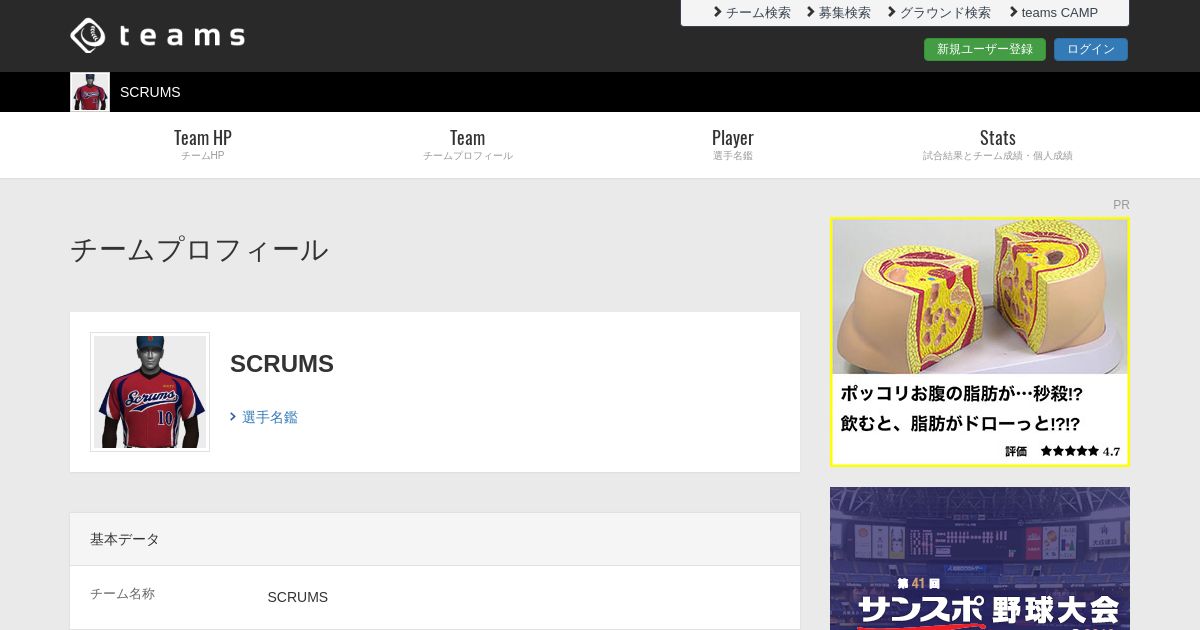Click the small SCRUMS uniform icon in black bar

click(x=90, y=92)
